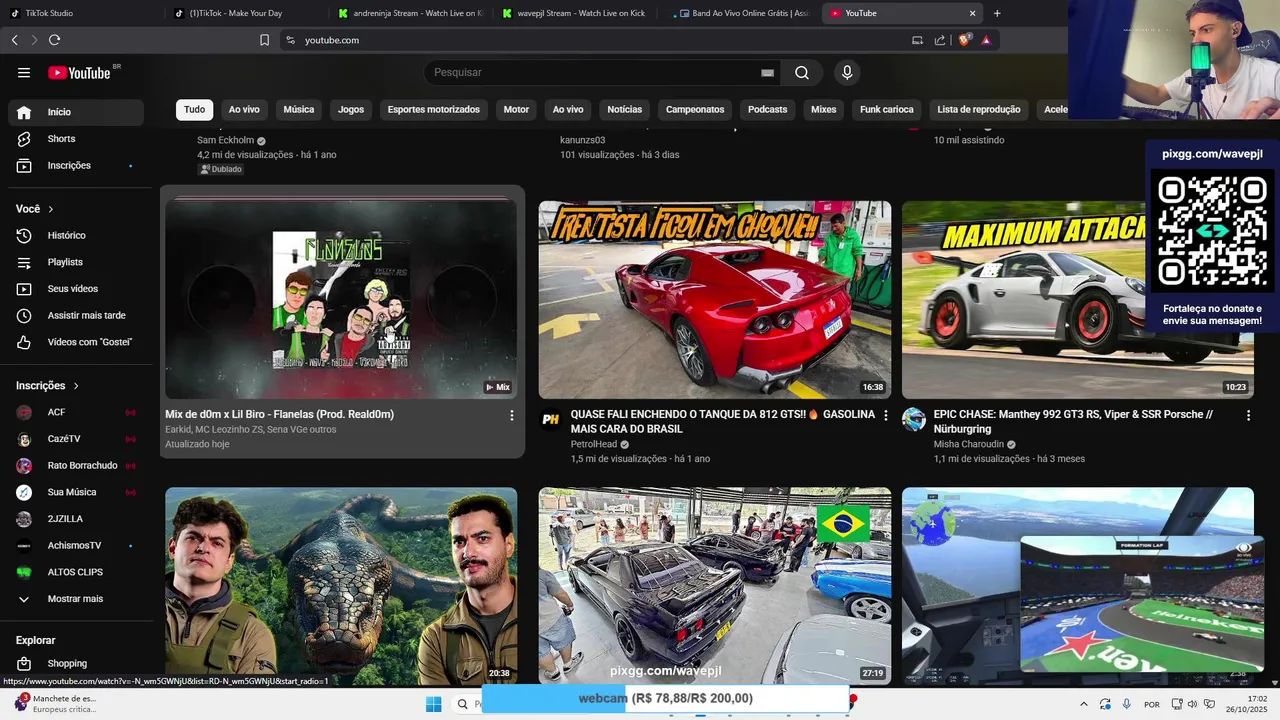Select the Jogos filter chip

pyautogui.click(x=351, y=110)
